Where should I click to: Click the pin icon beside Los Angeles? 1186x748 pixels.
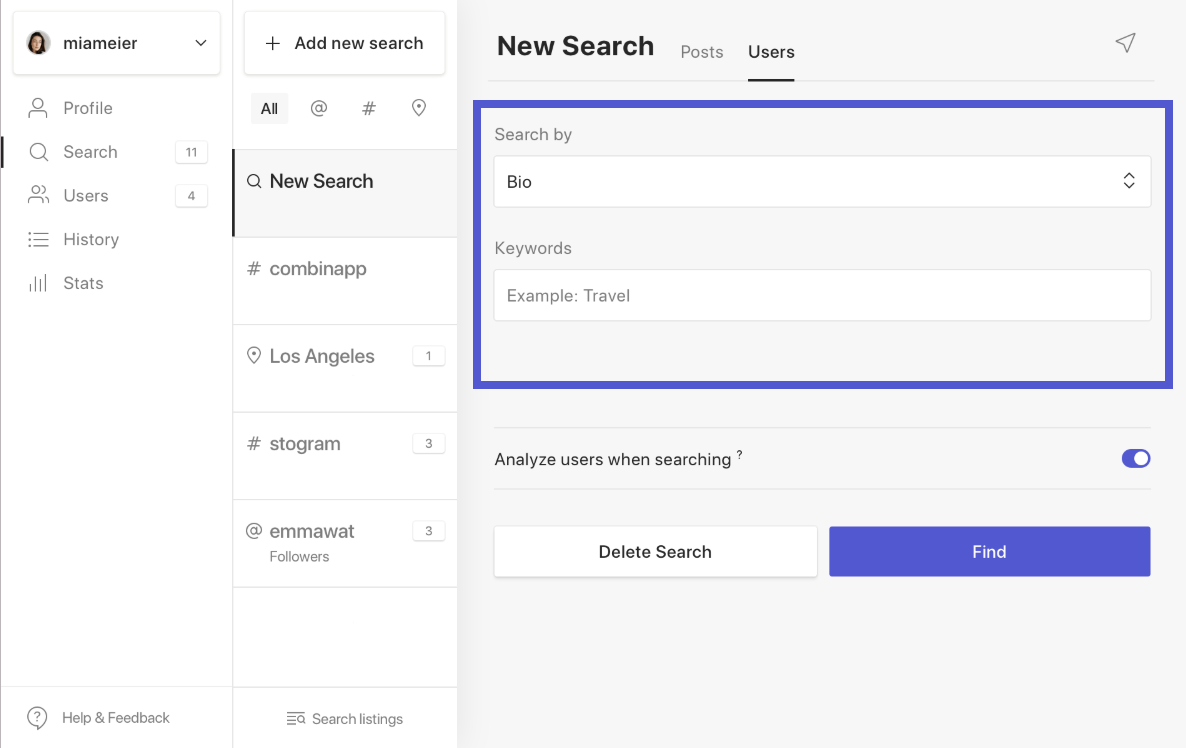click(x=254, y=355)
